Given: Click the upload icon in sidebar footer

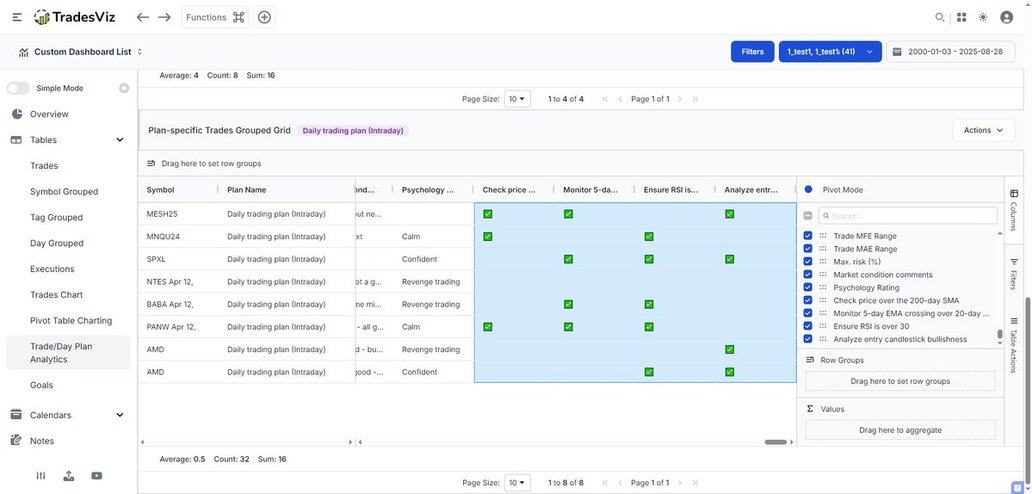Looking at the screenshot, I should (x=68, y=476).
